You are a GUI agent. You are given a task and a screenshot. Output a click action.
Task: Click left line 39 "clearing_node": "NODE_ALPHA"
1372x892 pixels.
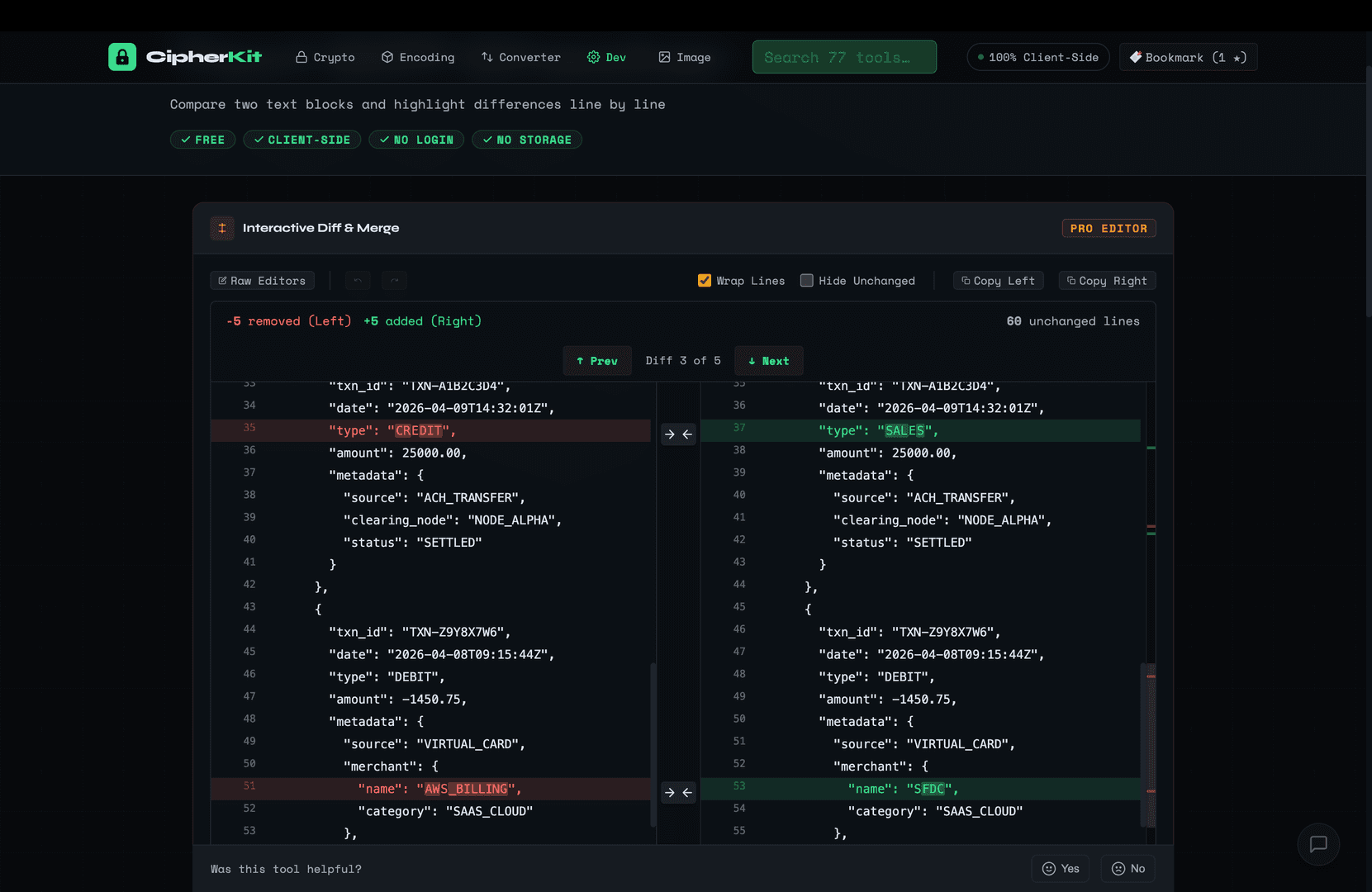453,520
